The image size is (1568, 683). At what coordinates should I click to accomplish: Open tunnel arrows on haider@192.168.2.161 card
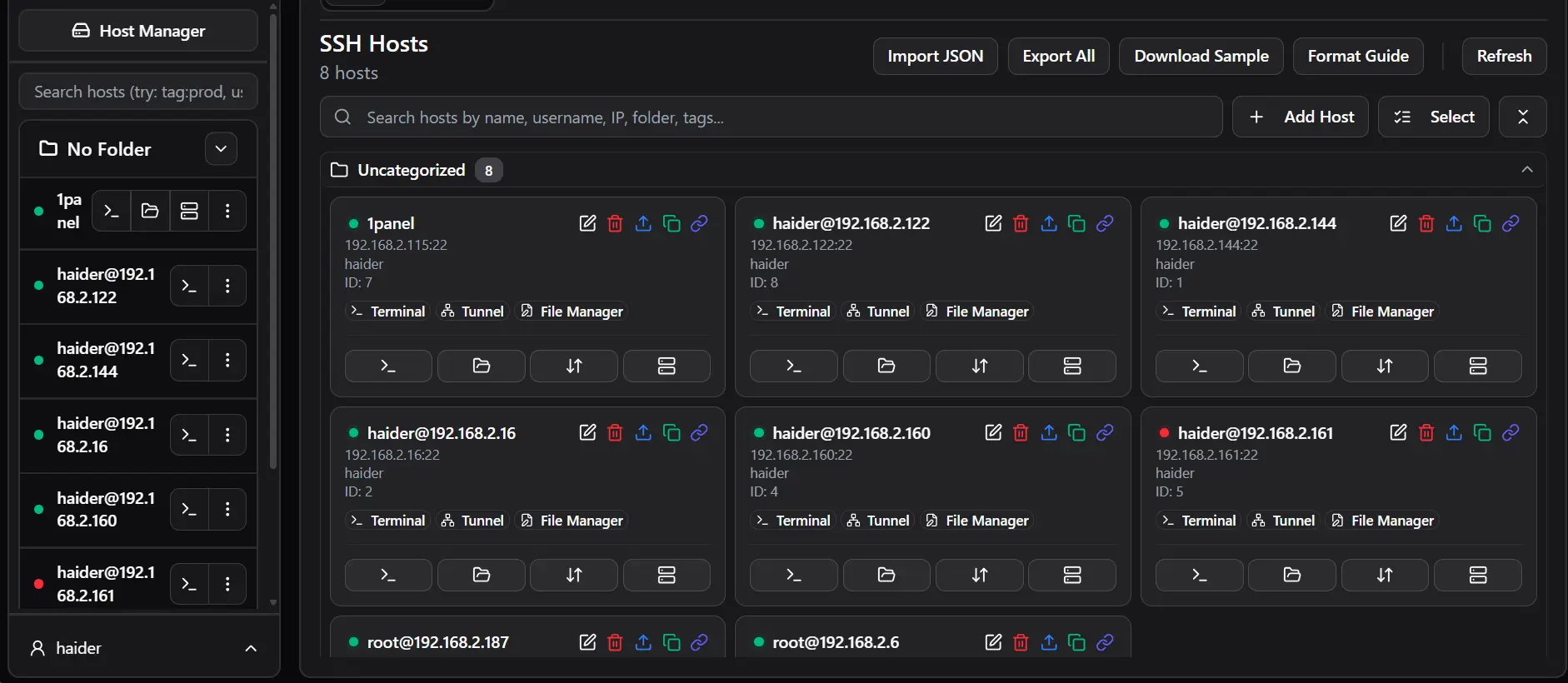1385,575
